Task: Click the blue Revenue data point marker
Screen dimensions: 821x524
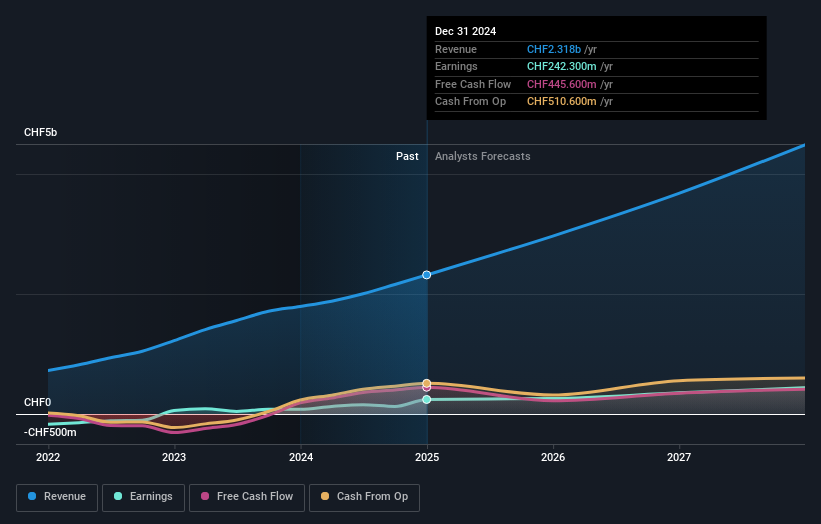Action: (x=427, y=275)
